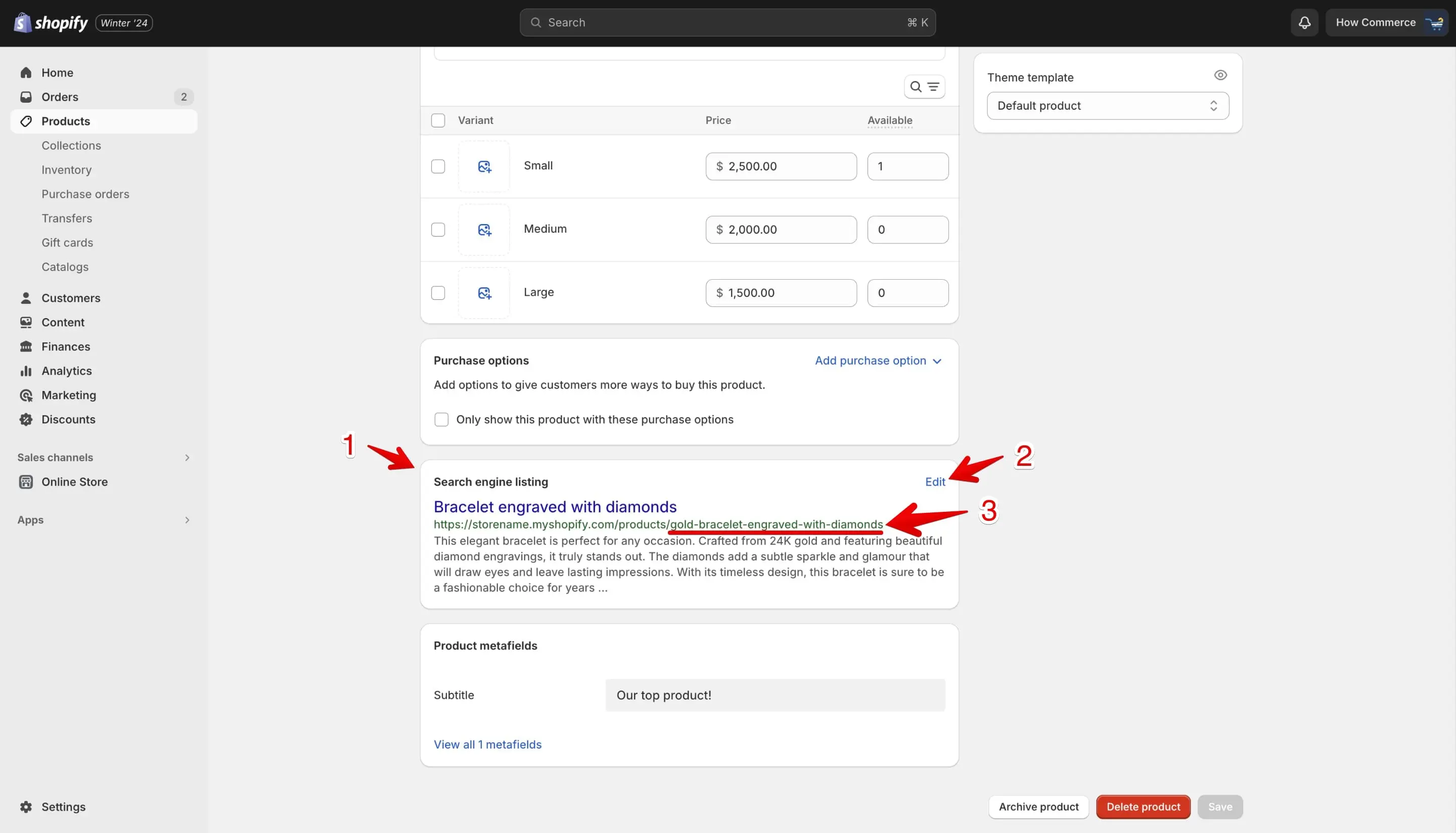Screen dimensions: 1456x833
Task: Check the Medium variant checkbox
Action: (438, 230)
